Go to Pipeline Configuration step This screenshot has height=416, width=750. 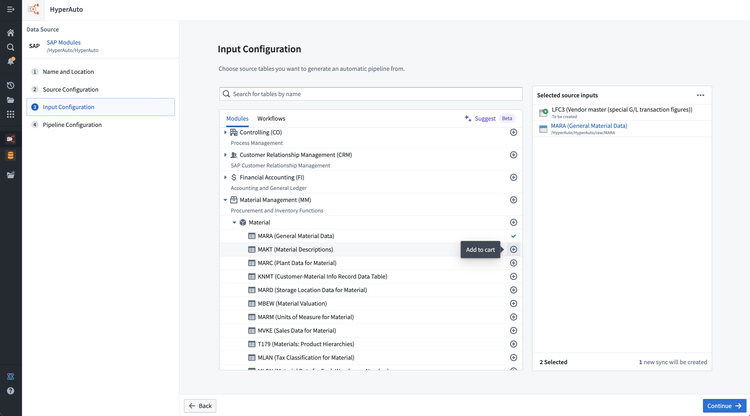click(100, 125)
